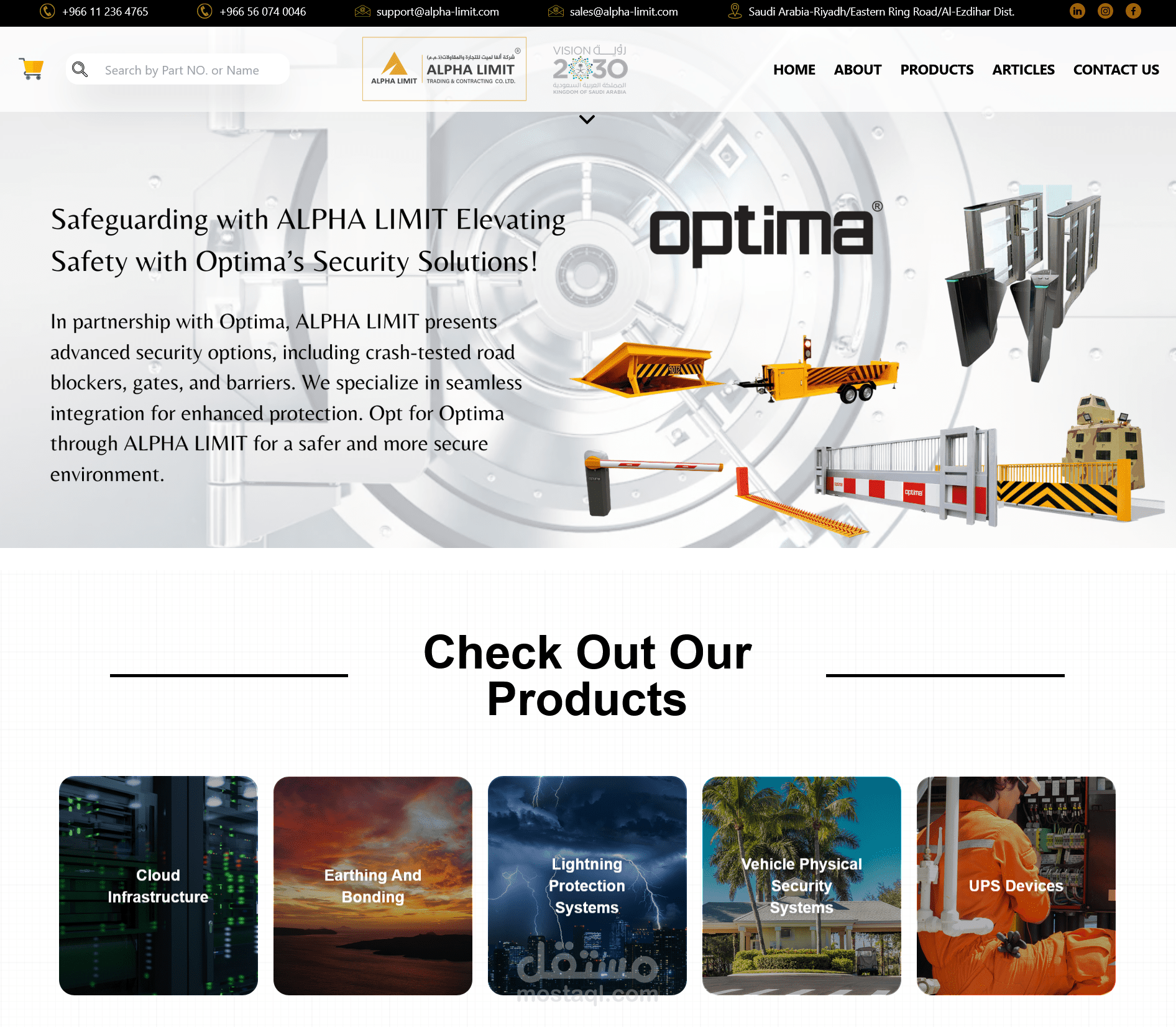This screenshot has width=1176, height=1027.
Task: Click the envelope icon beside sales email
Action: [556, 11]
